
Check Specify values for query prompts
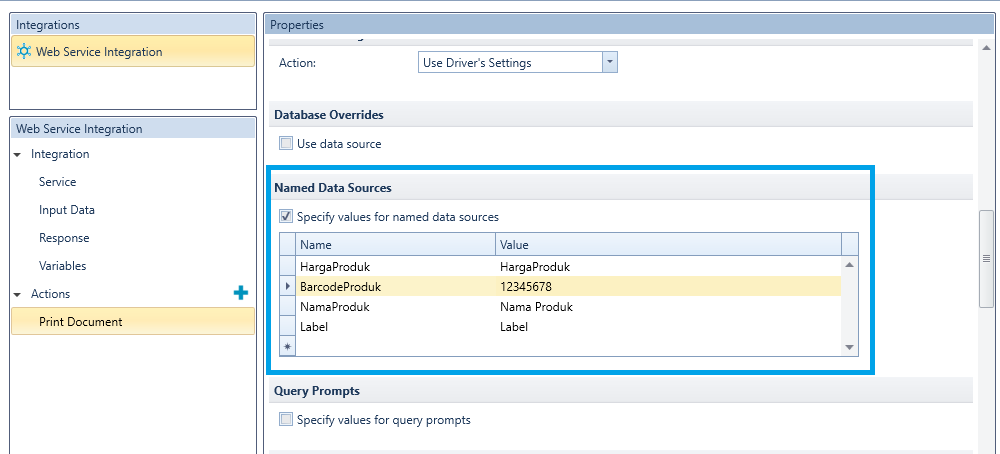(286, 420)
